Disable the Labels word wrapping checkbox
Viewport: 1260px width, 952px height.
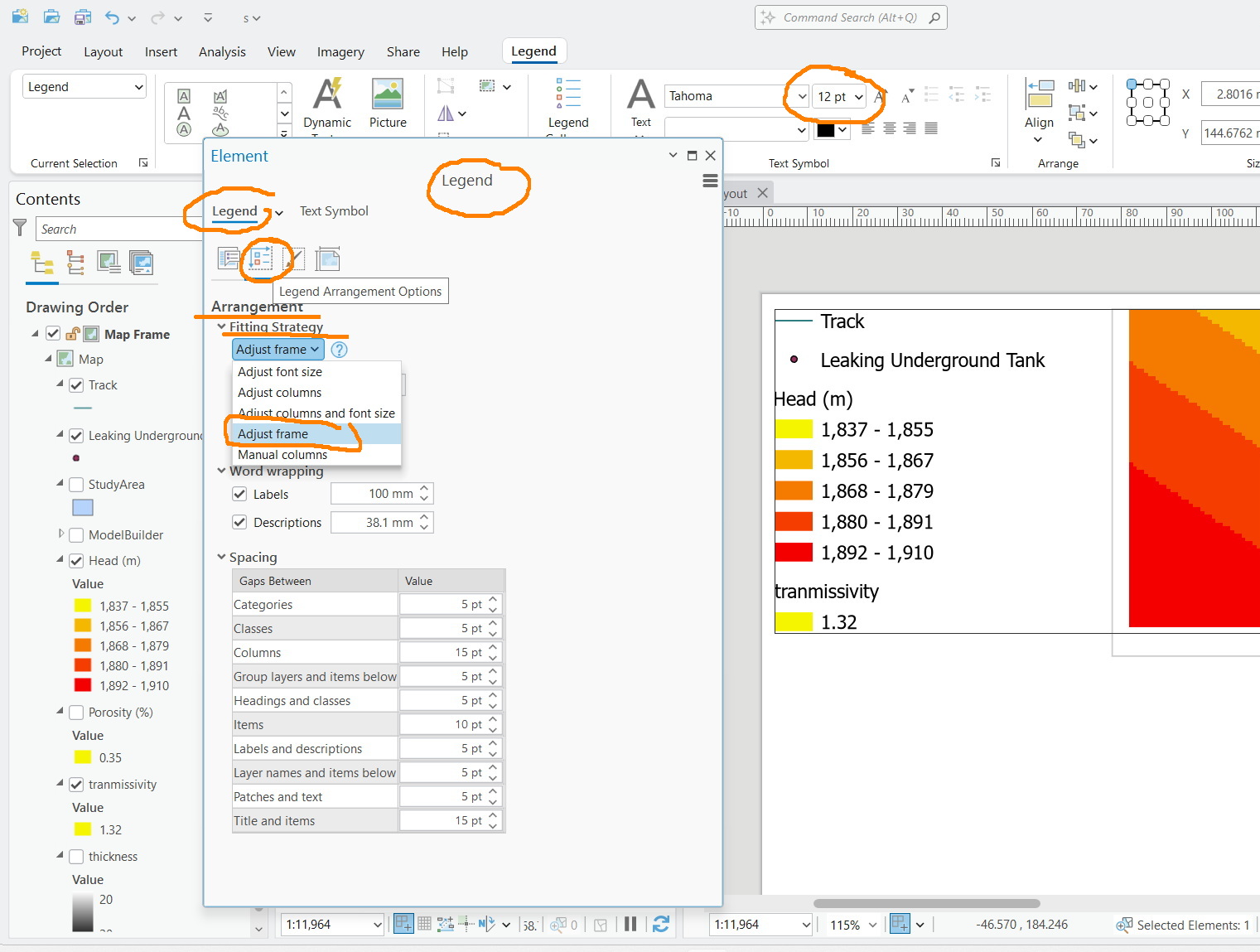pyautogui.click(x=239, y=494)
